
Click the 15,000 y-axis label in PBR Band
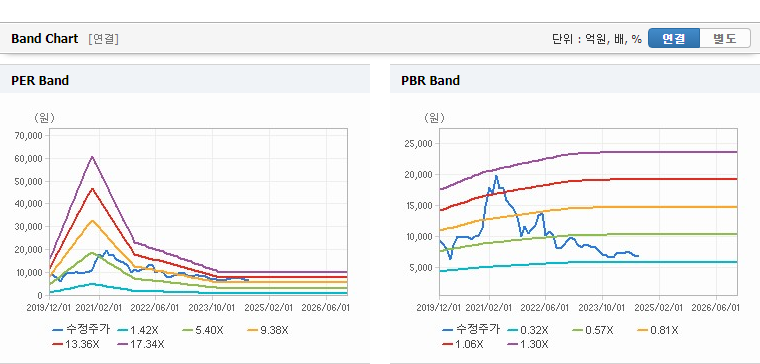(419, 206)
